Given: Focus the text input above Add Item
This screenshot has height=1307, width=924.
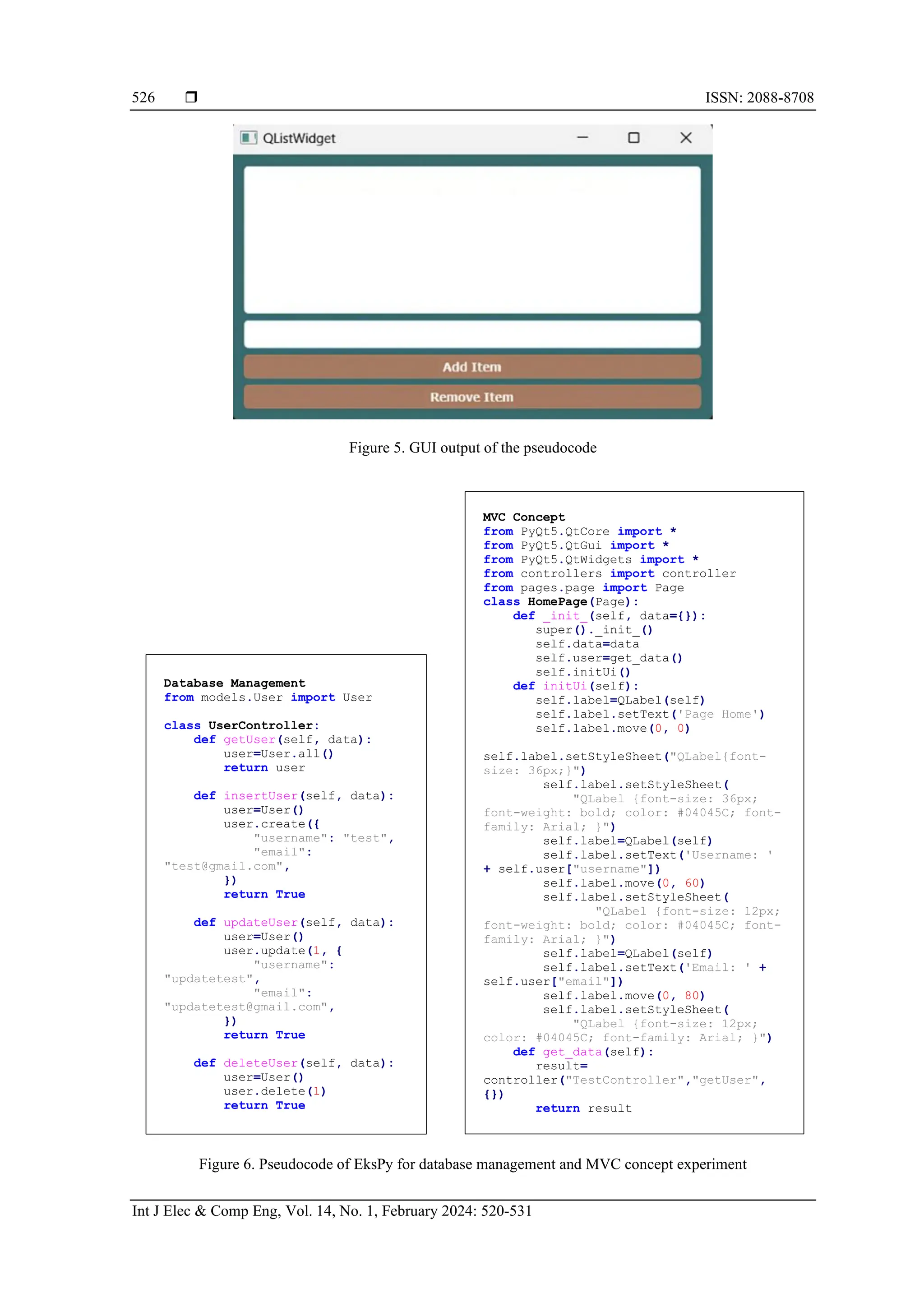Looking at the screenshot, I should tap(472, 334).
